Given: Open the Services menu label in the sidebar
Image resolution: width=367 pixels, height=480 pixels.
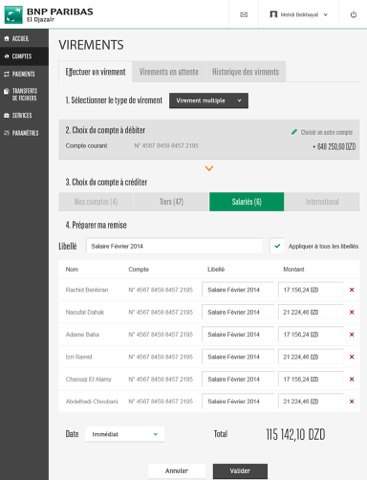Looking at the screenshot, I should click(x=22, y=115).
